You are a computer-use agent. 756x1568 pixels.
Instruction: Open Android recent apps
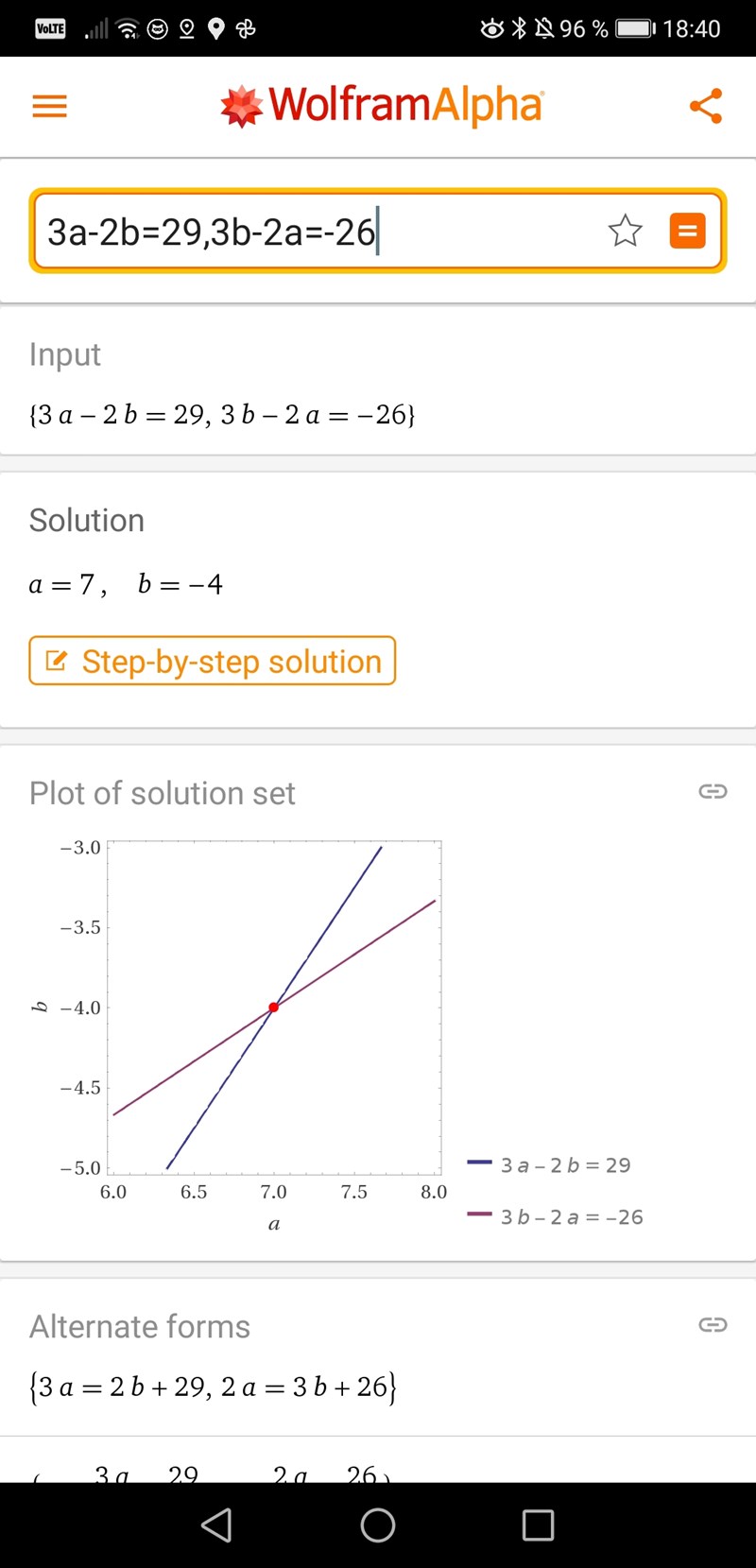coord(538,1525)
